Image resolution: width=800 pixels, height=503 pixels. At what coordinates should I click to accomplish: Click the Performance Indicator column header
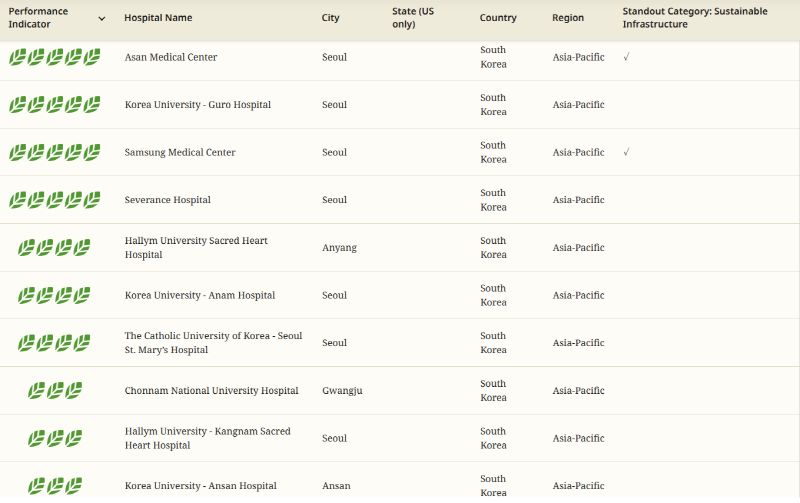pos(38,18)
